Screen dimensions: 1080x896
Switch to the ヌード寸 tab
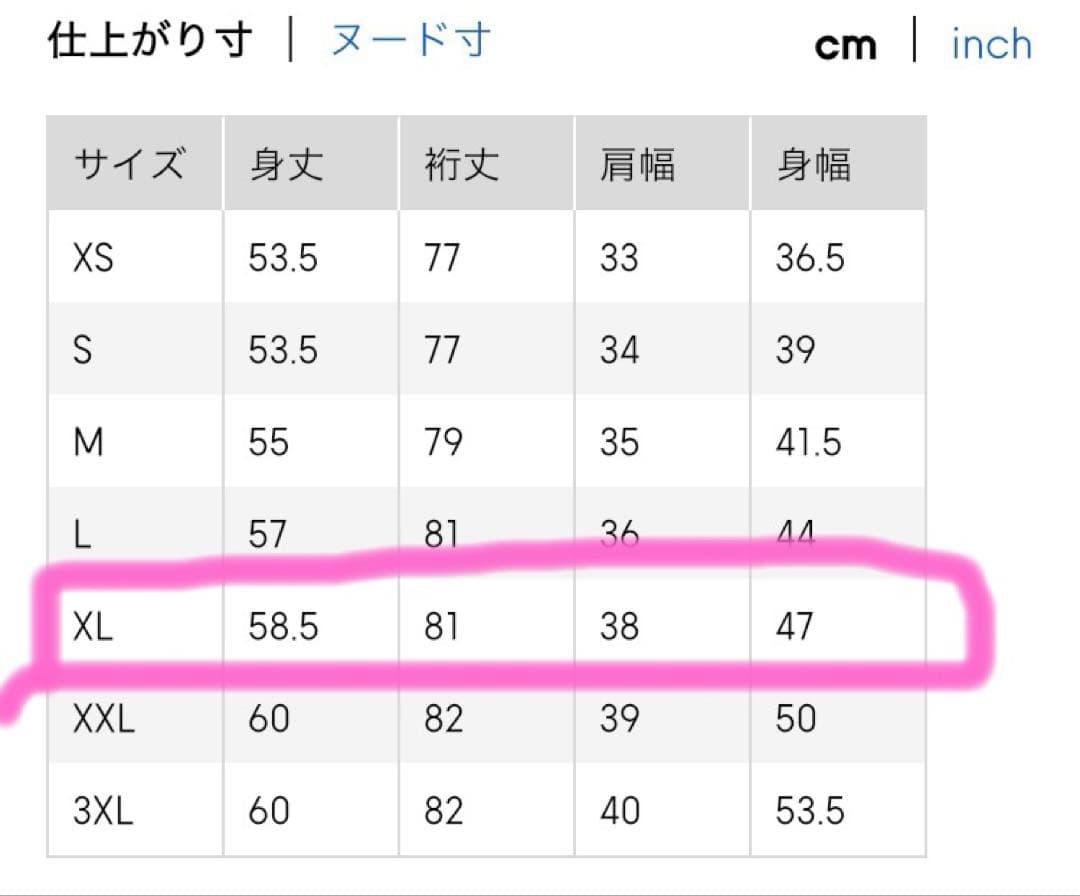[410, 42]
